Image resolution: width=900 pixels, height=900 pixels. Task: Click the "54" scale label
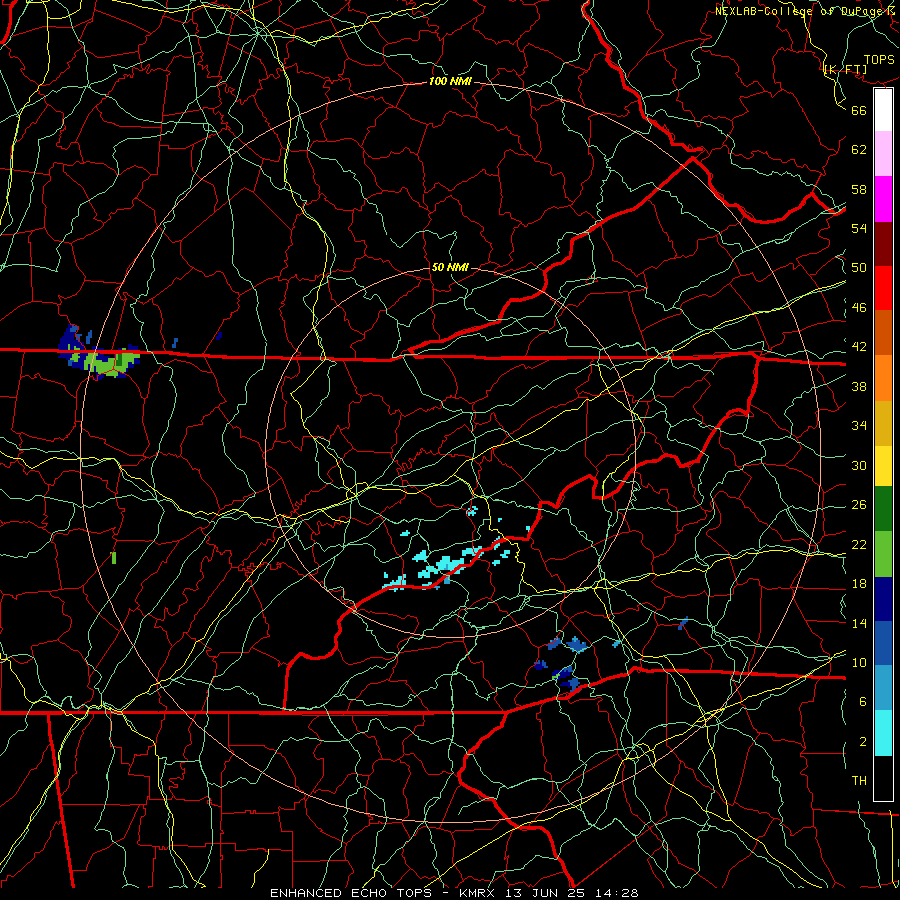point(859,228)
